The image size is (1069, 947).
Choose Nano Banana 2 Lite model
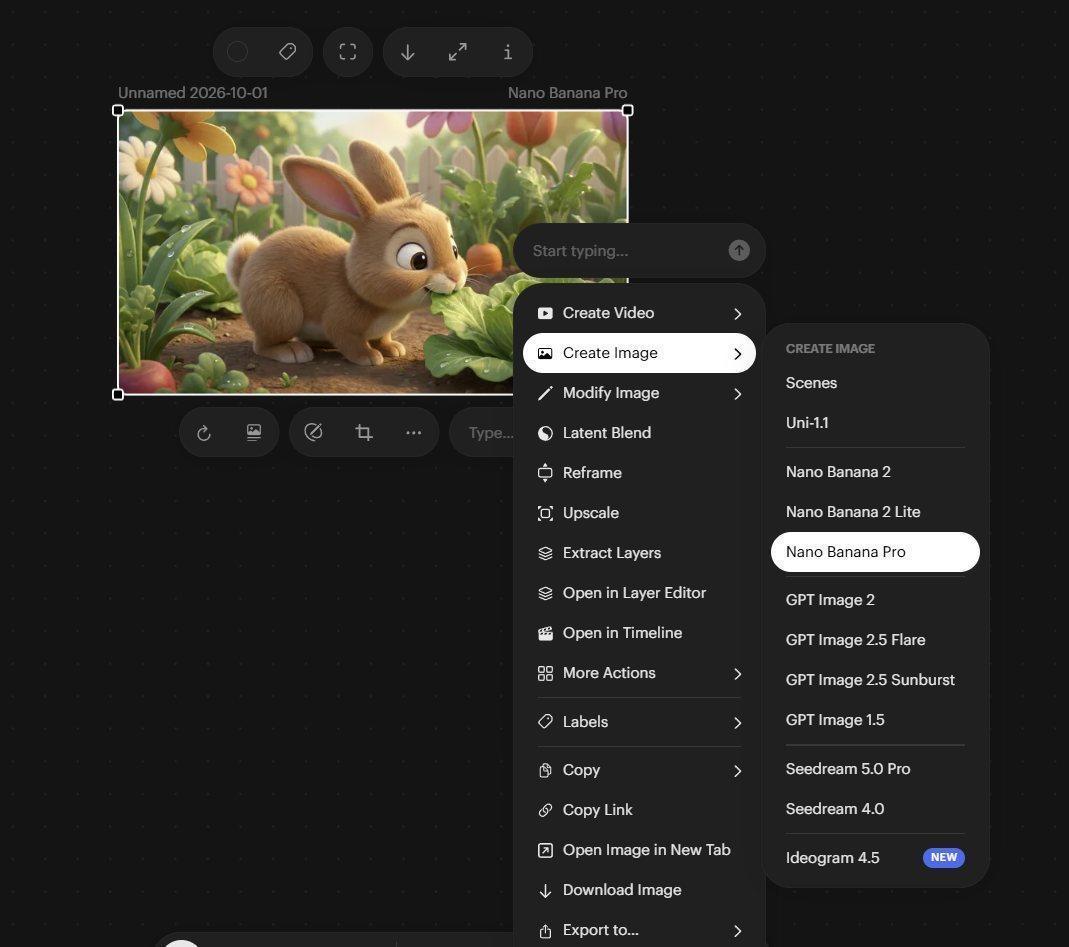875,512
